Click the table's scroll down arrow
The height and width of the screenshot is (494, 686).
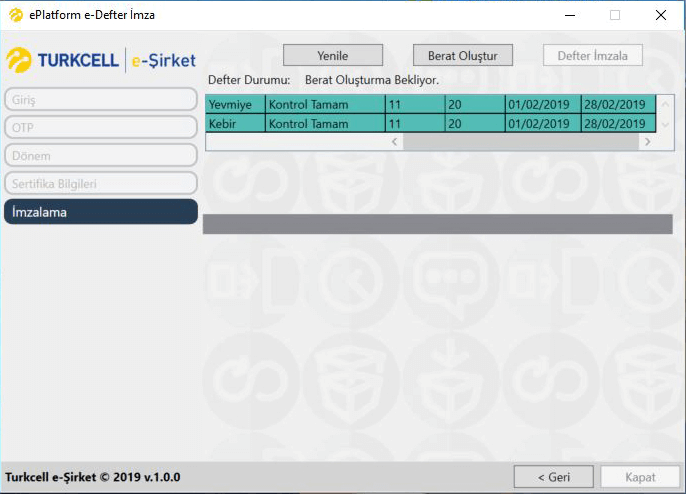tap(665, 125)
